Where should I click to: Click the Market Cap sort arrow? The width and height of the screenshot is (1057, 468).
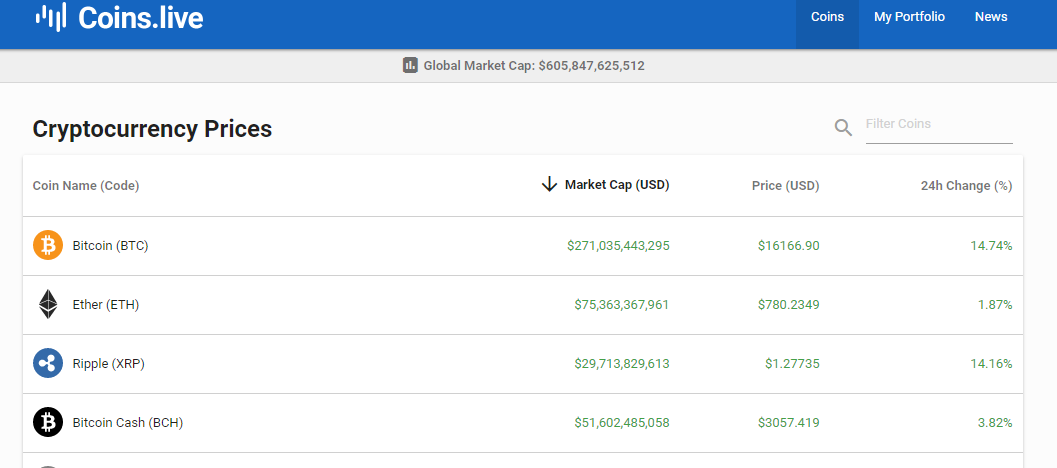(549, 184)
